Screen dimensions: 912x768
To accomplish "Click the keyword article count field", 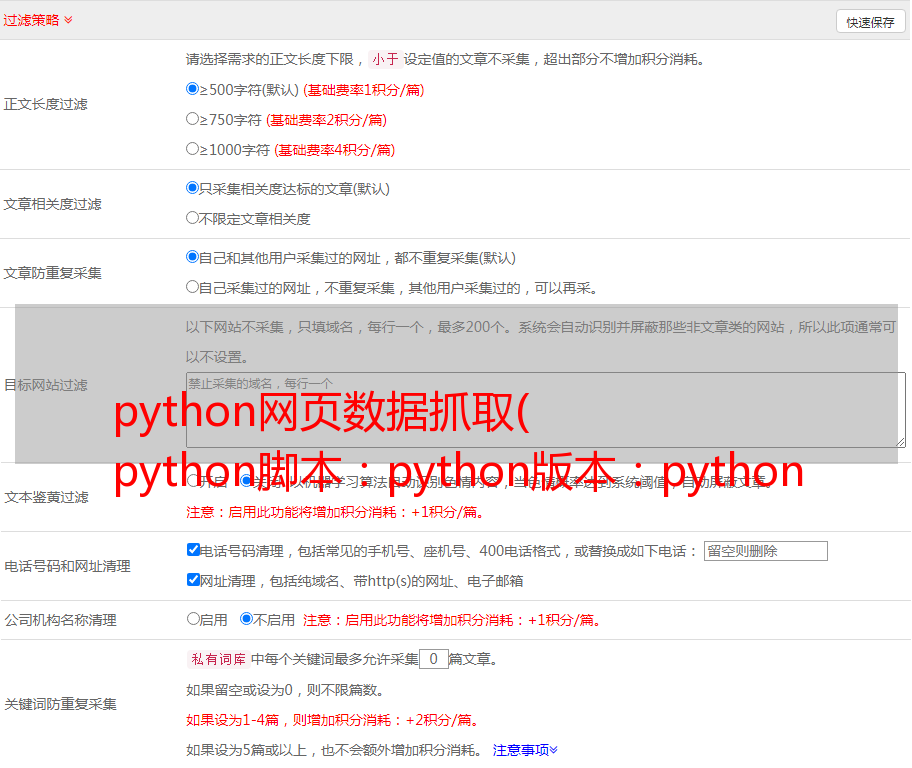I will [x=434, y=659].
